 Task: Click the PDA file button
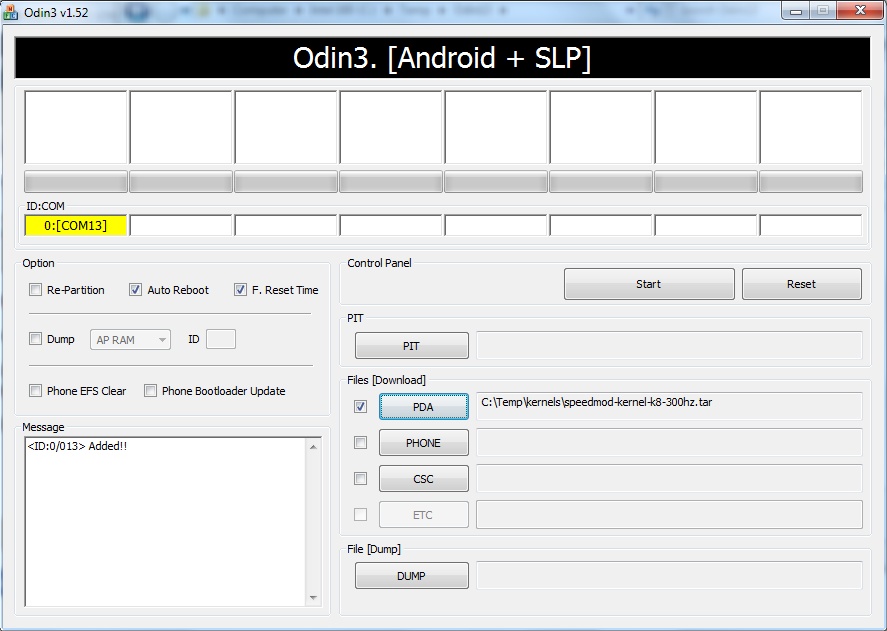click(x=424, y=407)
